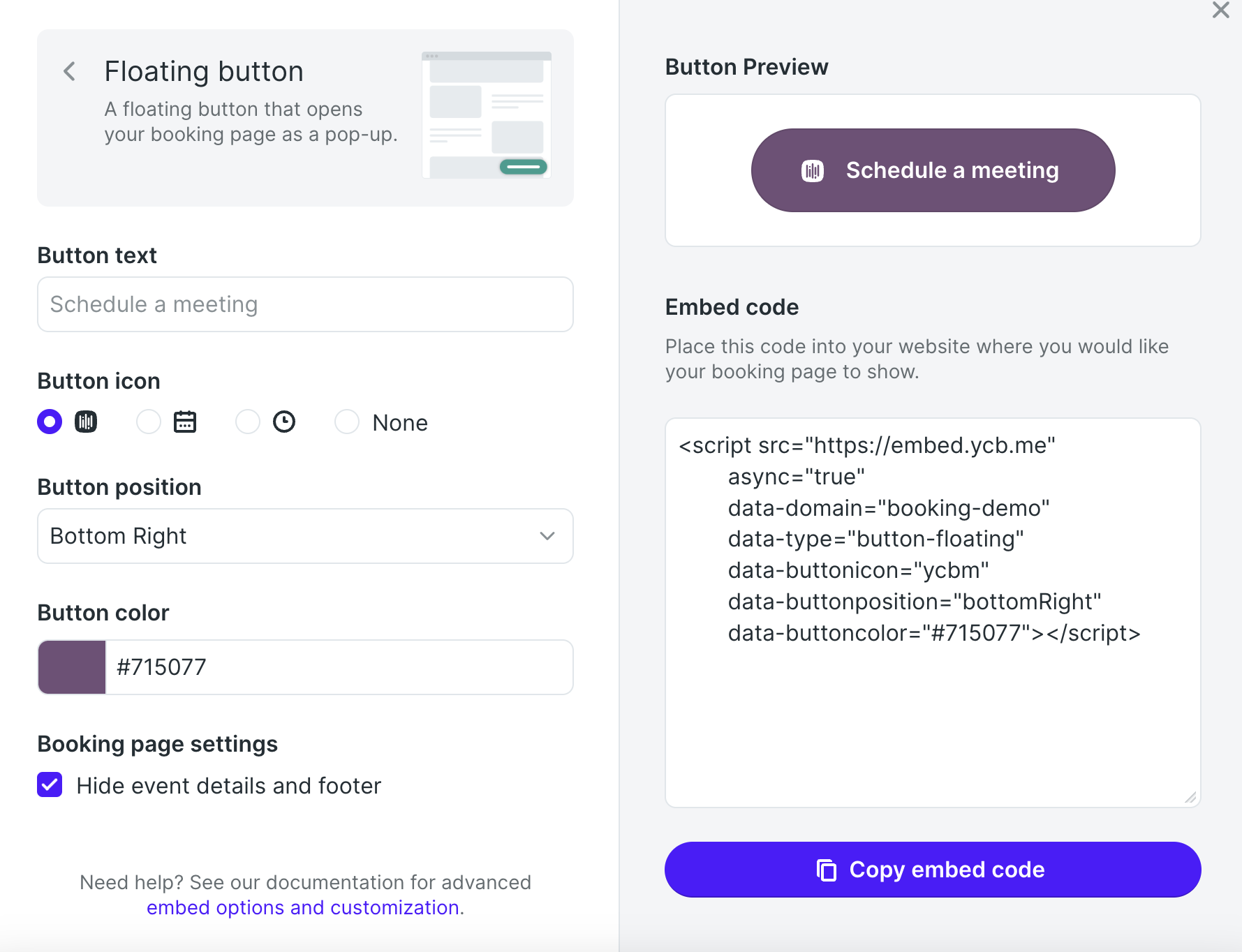Open the purple button color swatch
The width and height of the screenshot is (1242, 952).
pyautogui.click(x=72, y=667)
